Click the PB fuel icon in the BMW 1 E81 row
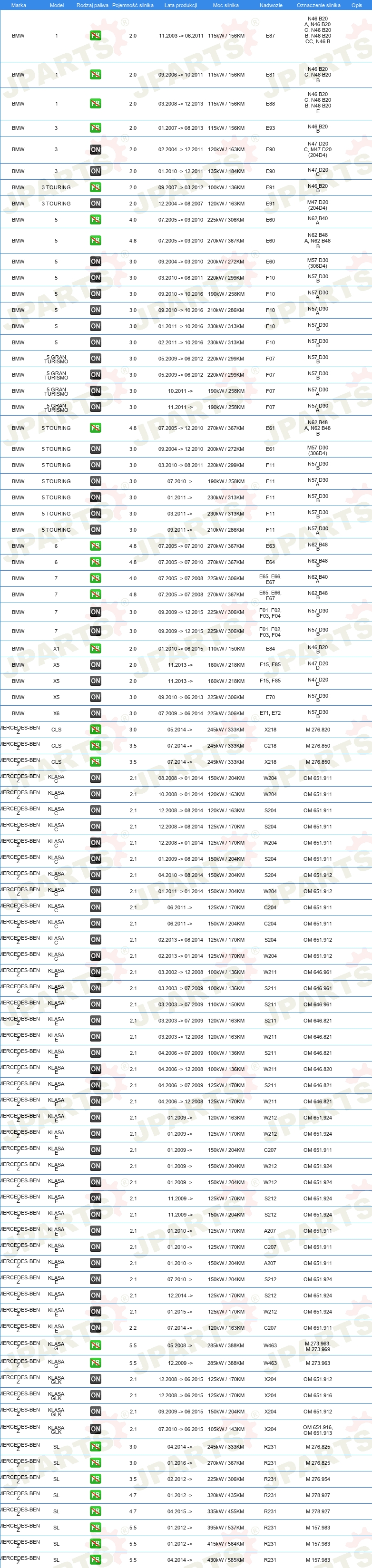The height and width of the screenshot is (1568, 372). [x=96, y=75]
